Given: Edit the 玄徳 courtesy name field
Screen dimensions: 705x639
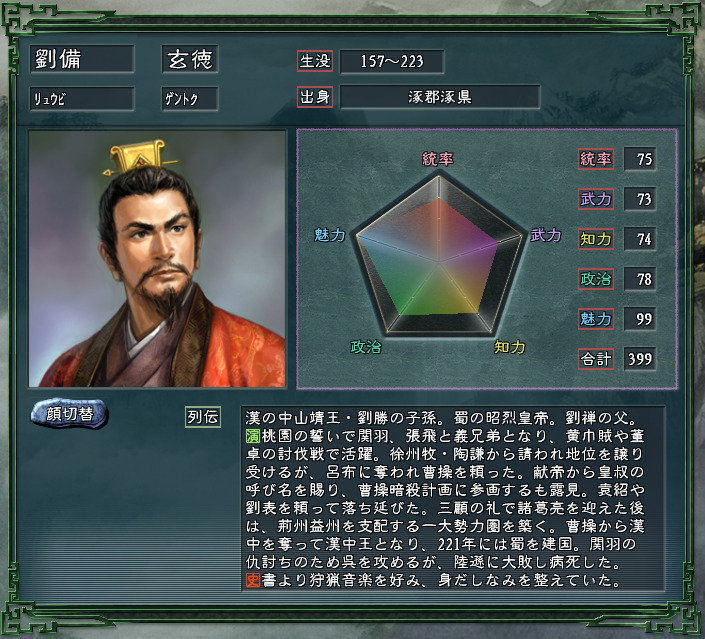Looking at the screenshot, I should [190, 58].
